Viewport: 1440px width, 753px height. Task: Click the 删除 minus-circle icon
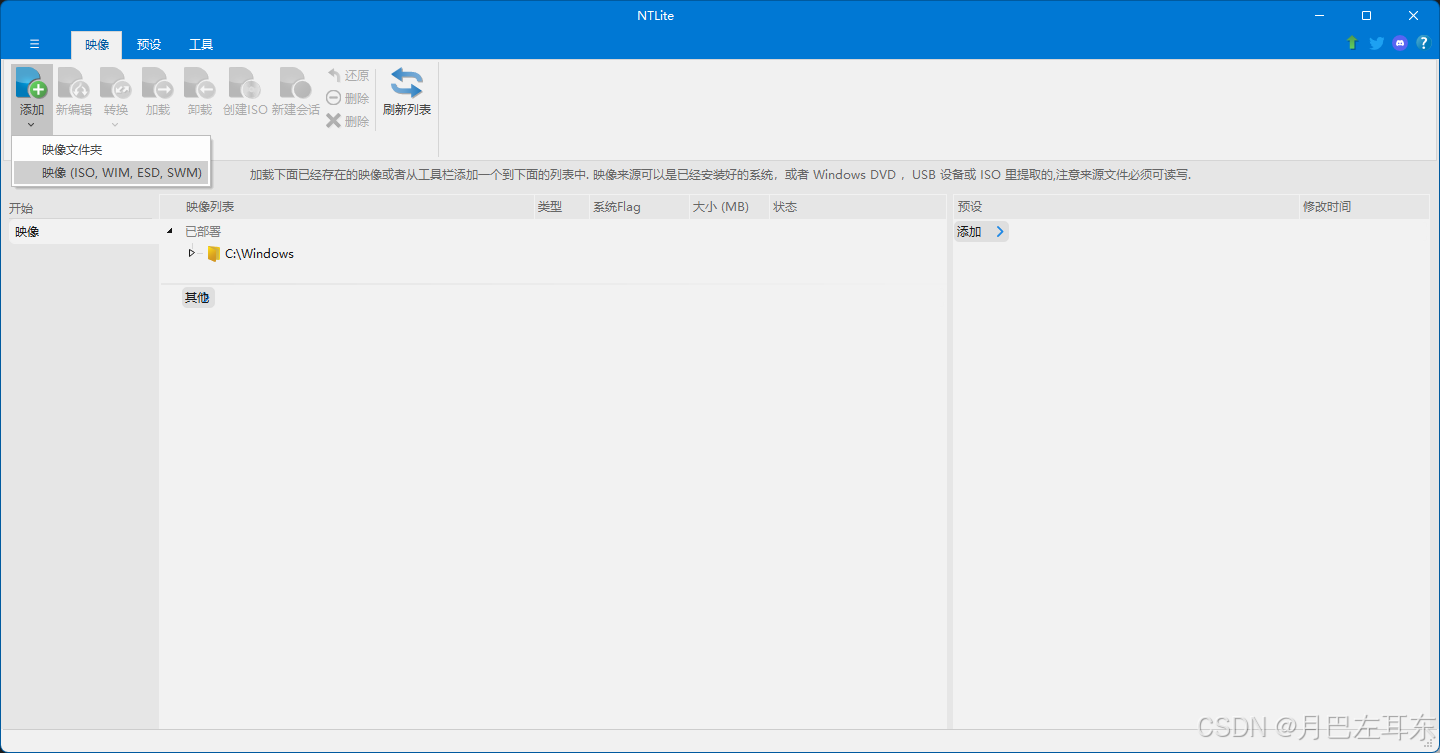click(334, 98)
